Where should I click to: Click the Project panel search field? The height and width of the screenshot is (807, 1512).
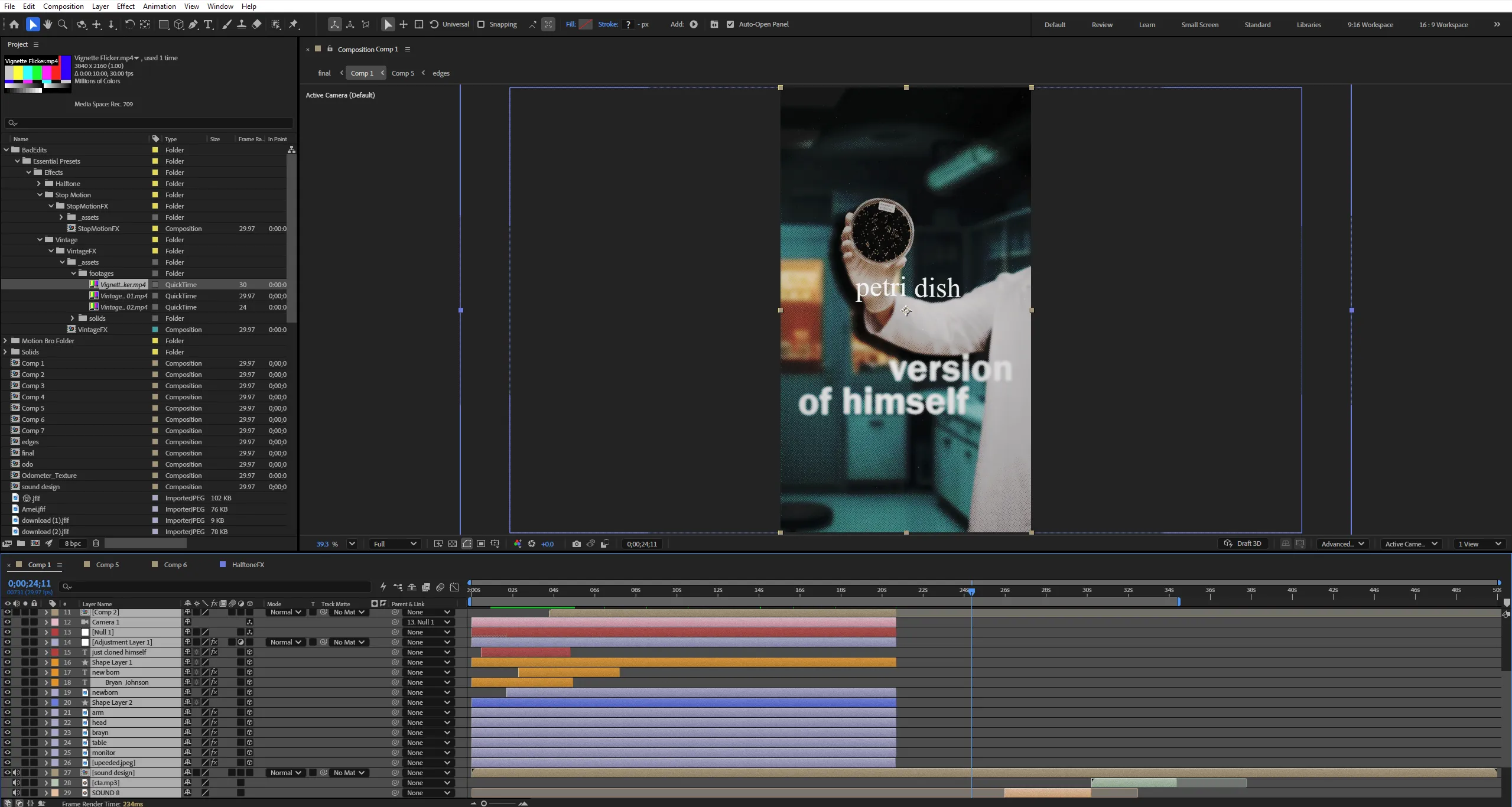[148, 123]
